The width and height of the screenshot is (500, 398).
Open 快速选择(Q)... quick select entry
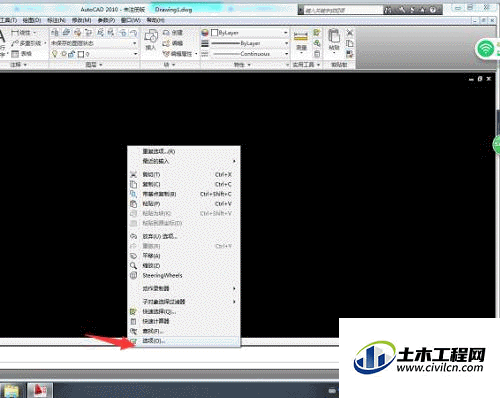(184, 312)
